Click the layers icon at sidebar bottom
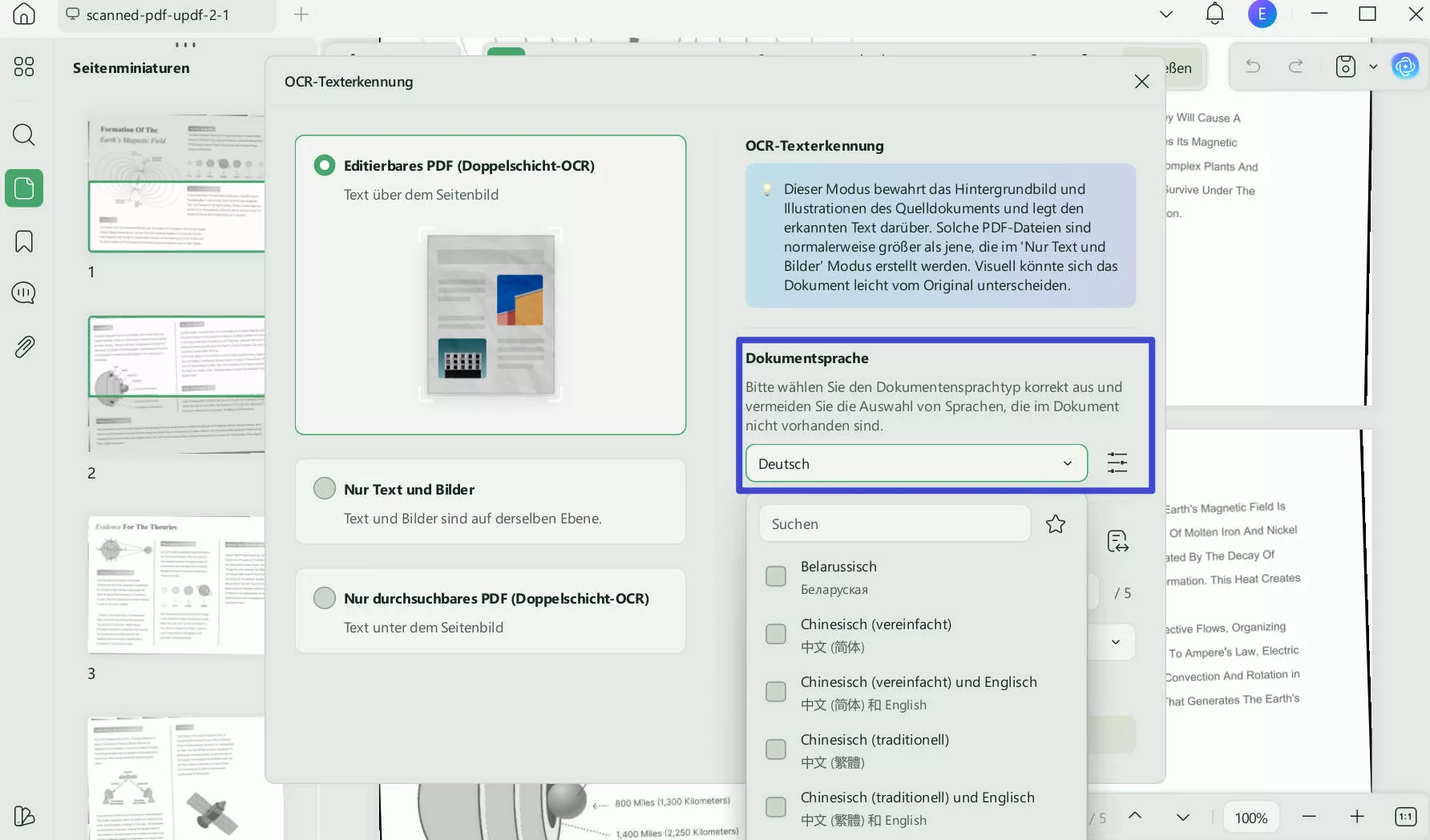The height and width of the screenshot is (840, 1430). coord(24,816)
